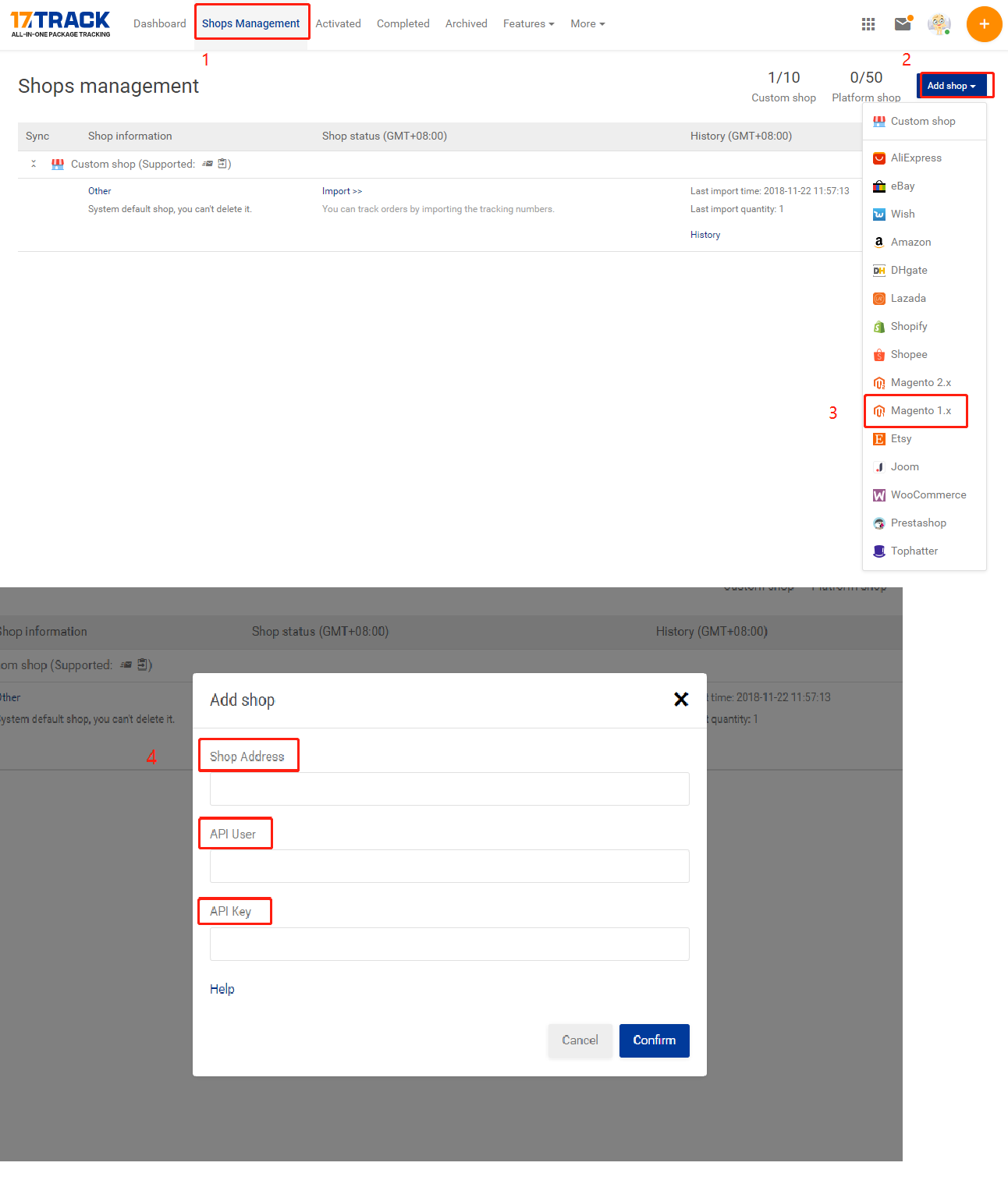Screen dimensions: 1008x1198
Task: Expand the Features menu
Action: (x=528, y=24)
